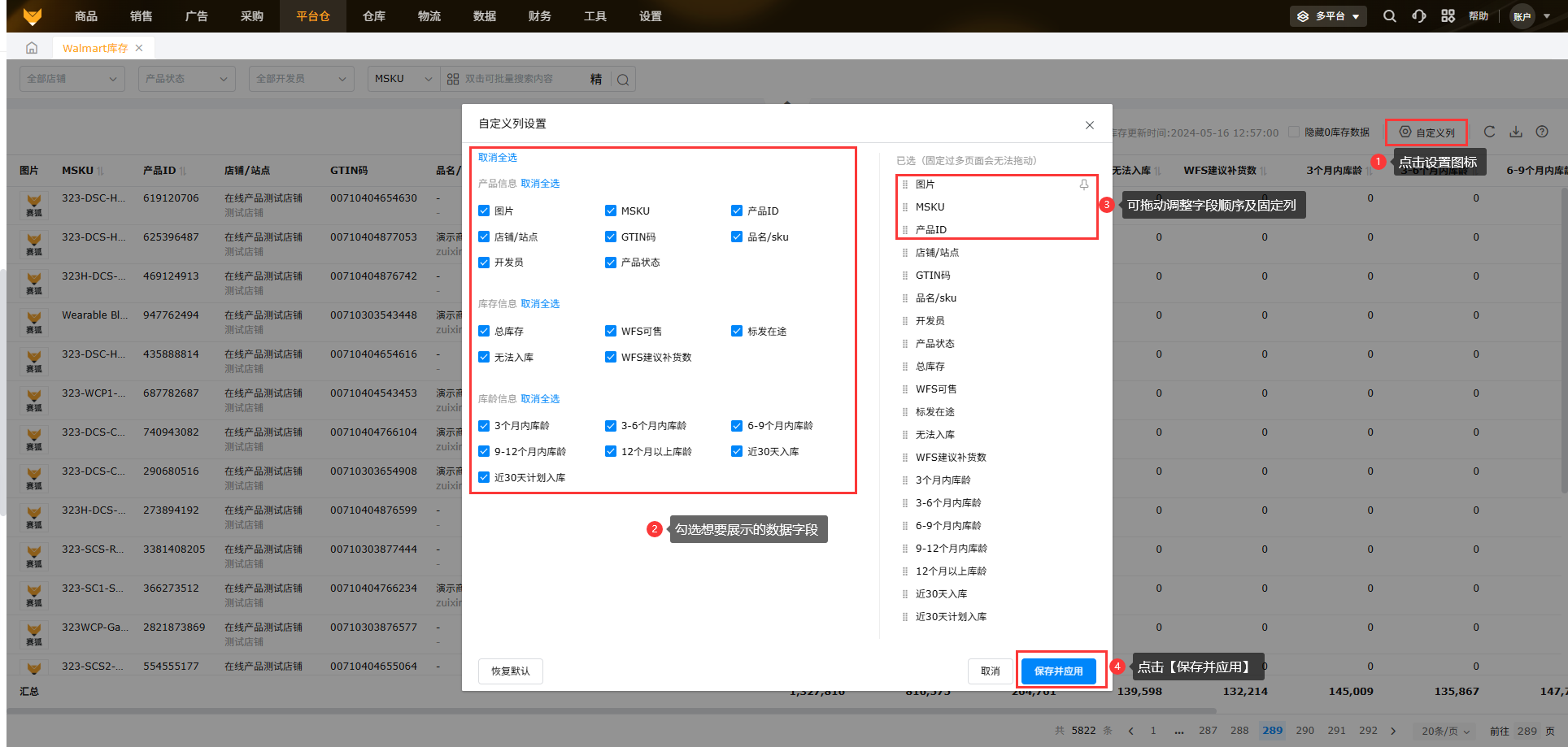Go to the home page icon tab
The width and height of the screenshot is (1568, 747).
[32, 48]
